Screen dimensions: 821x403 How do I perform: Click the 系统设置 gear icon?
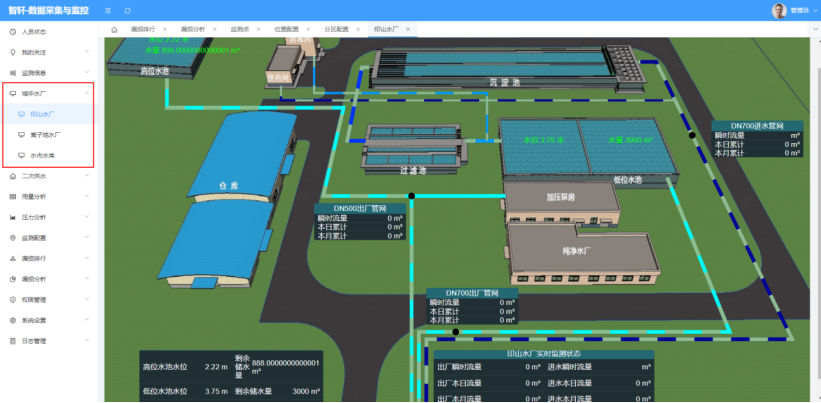pos(13,320)
